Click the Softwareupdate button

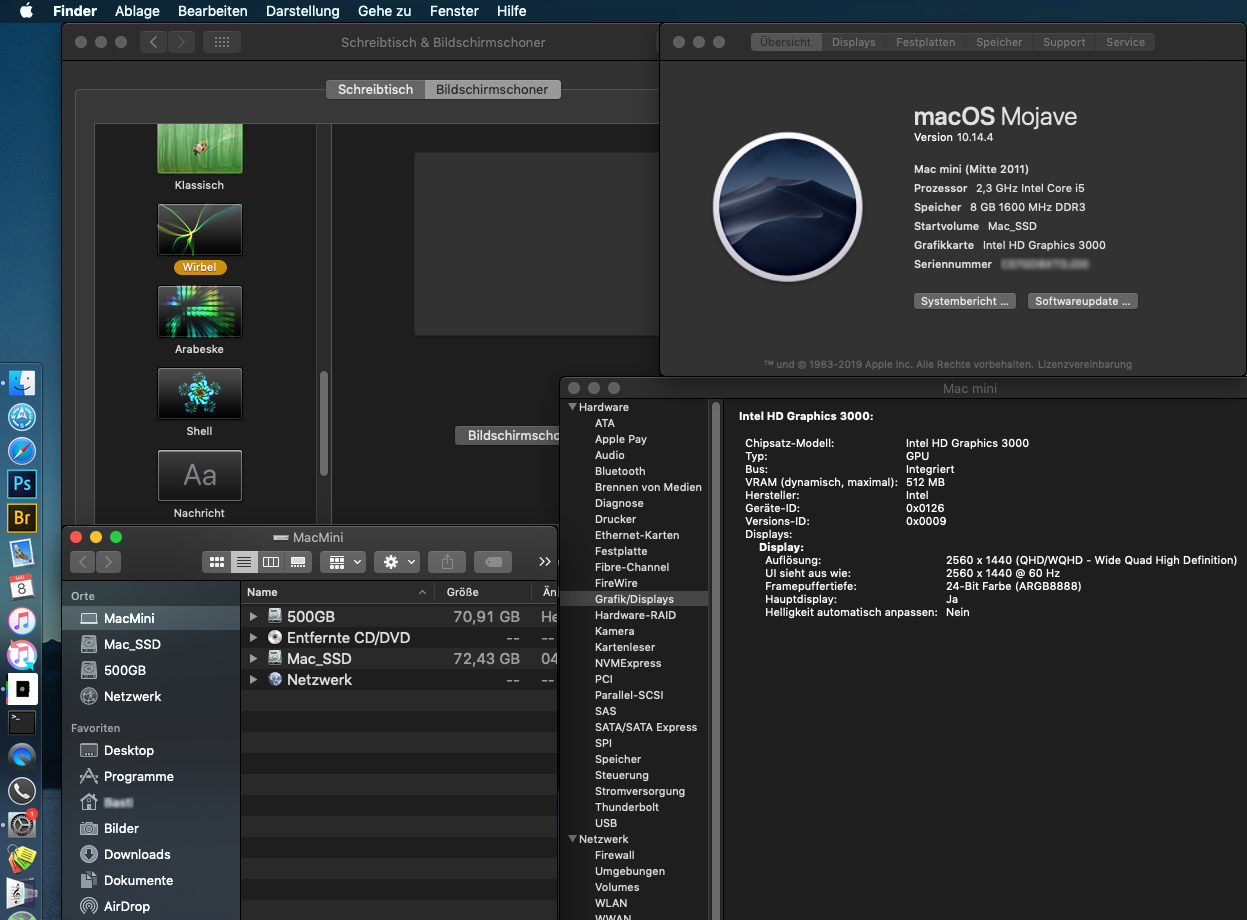point(1082,301)
